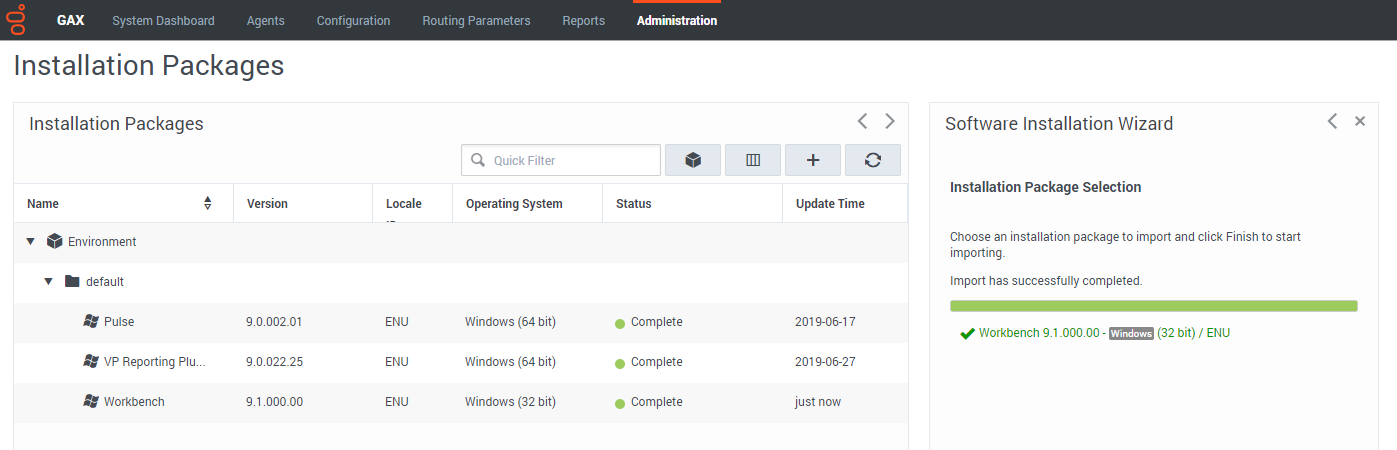Click the Windows badge in import result
This screenshot has height=450, width=1397.
tap(1131, 333)
